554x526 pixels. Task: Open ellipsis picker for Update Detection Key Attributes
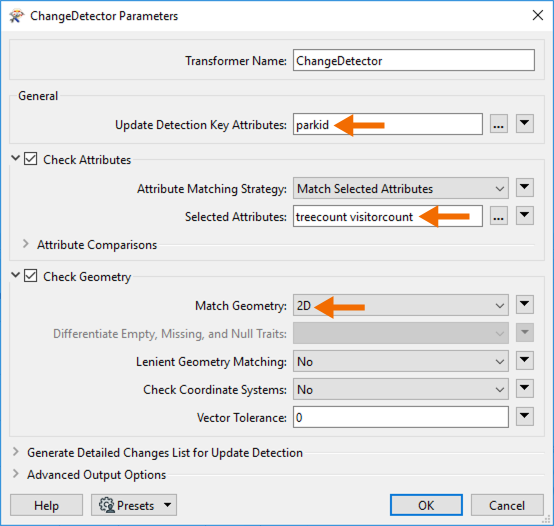[x=499, y=124]
